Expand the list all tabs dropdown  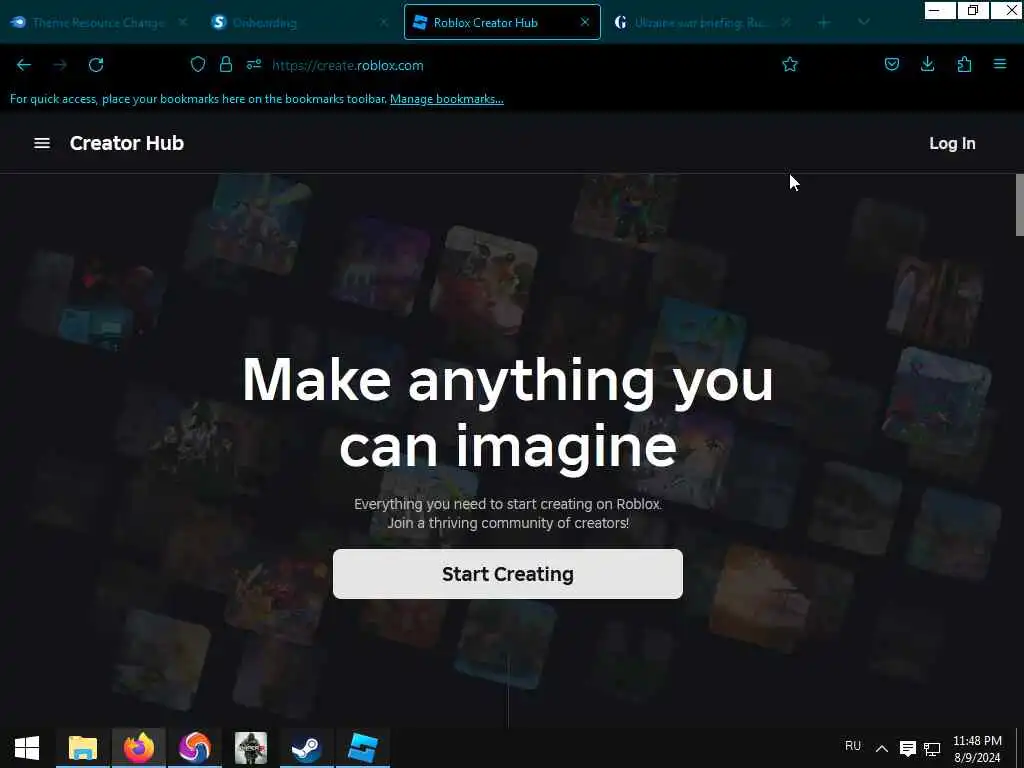[863, 22]
